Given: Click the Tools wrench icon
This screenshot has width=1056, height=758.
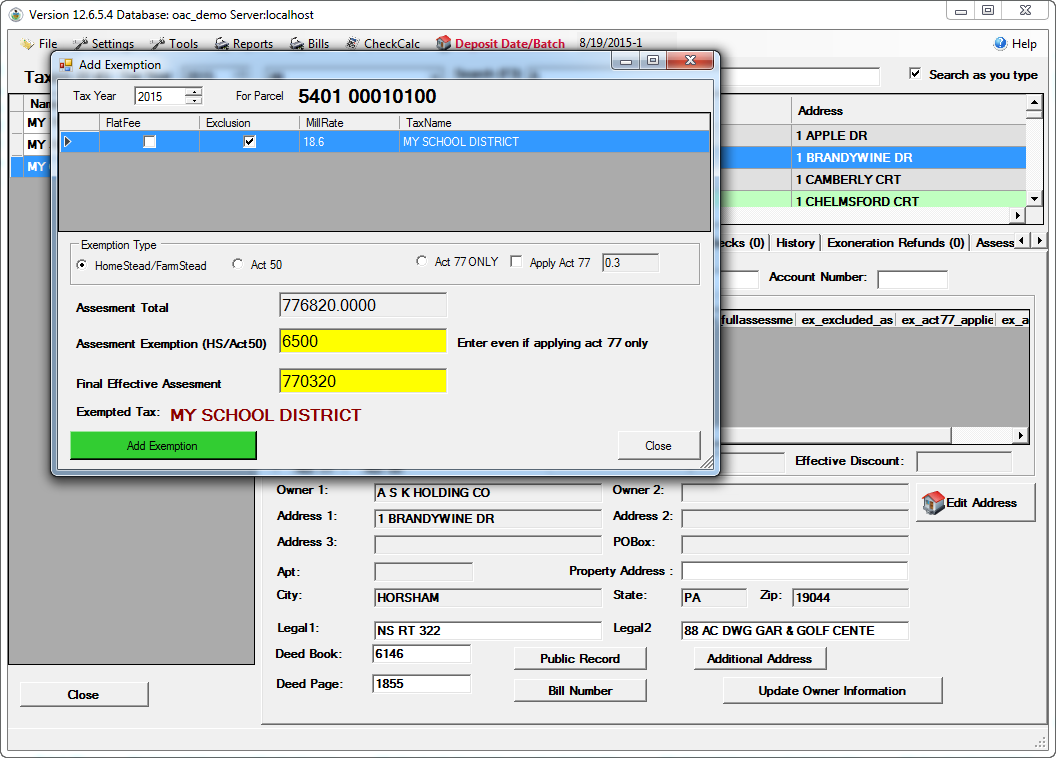Looking at the screenshot, I should pyautogui.click(x=158, y=44).
